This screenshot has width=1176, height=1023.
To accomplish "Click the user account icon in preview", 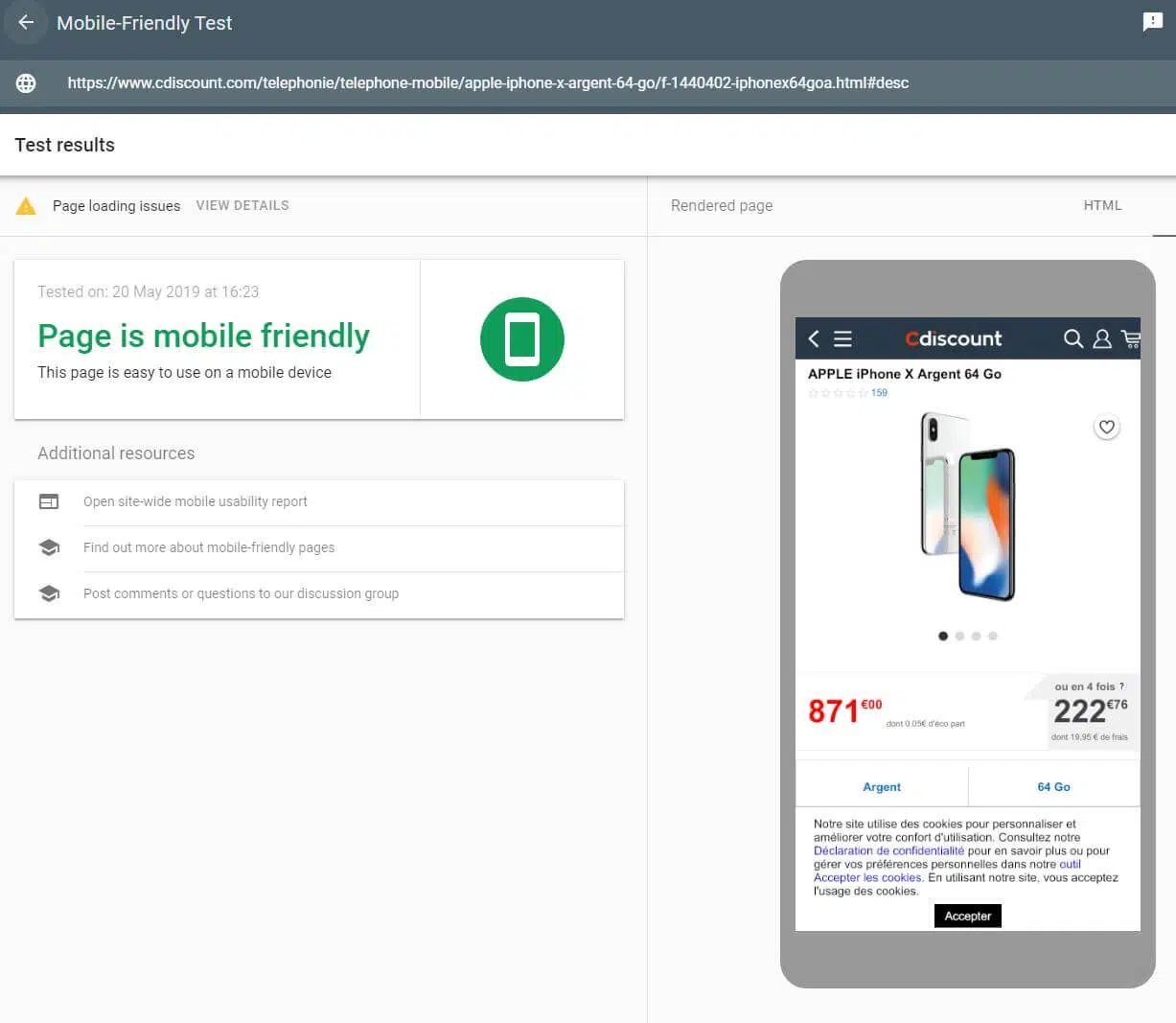I will 1102,338.
